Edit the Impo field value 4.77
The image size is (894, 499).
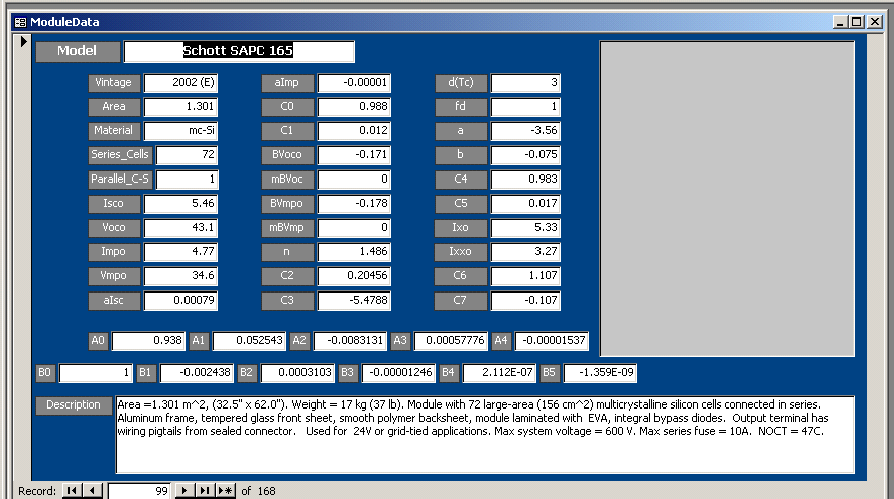pyautogui.click(x=181, y=251)
